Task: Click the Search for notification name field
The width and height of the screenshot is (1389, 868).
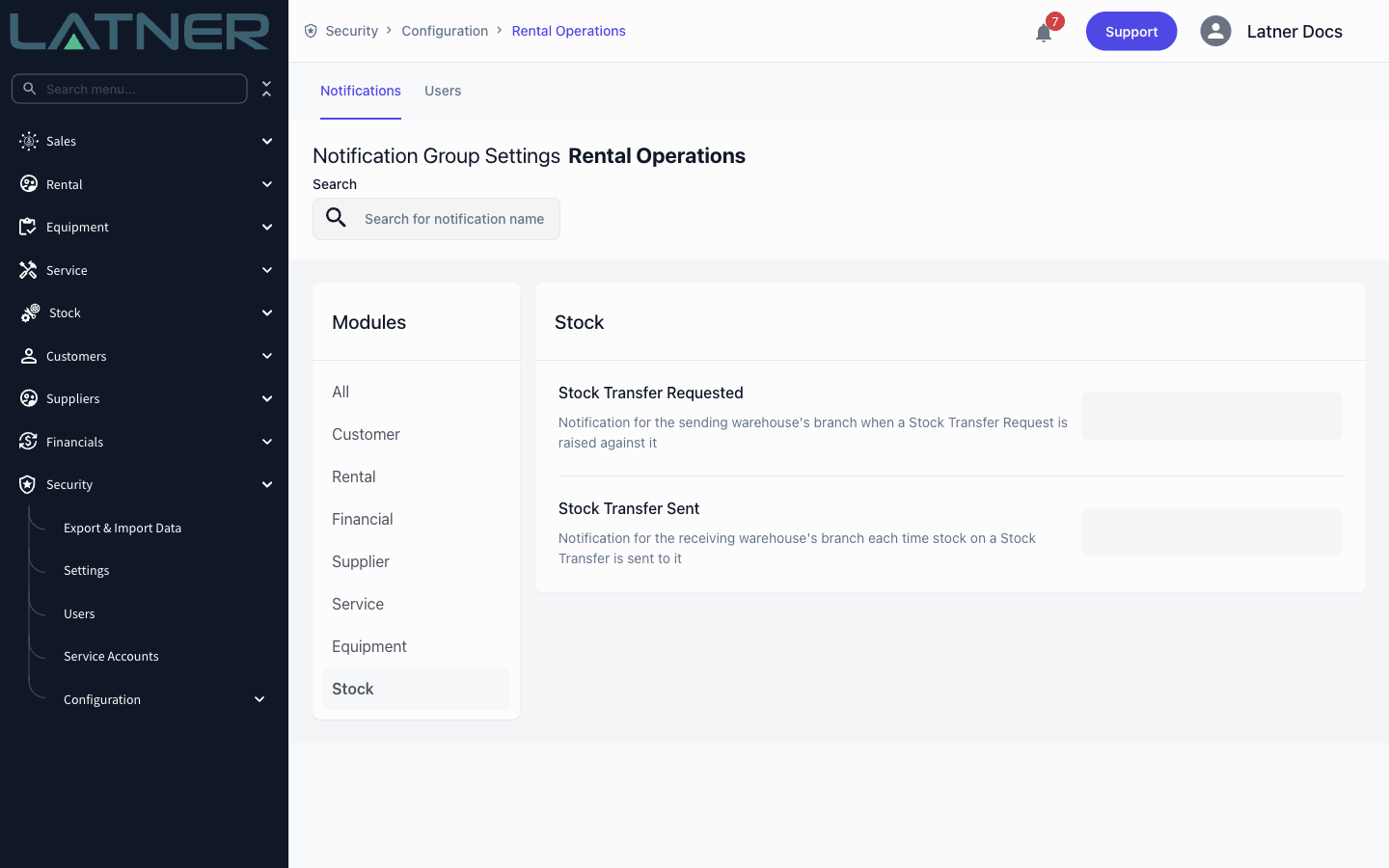Action: coord(436,219)
